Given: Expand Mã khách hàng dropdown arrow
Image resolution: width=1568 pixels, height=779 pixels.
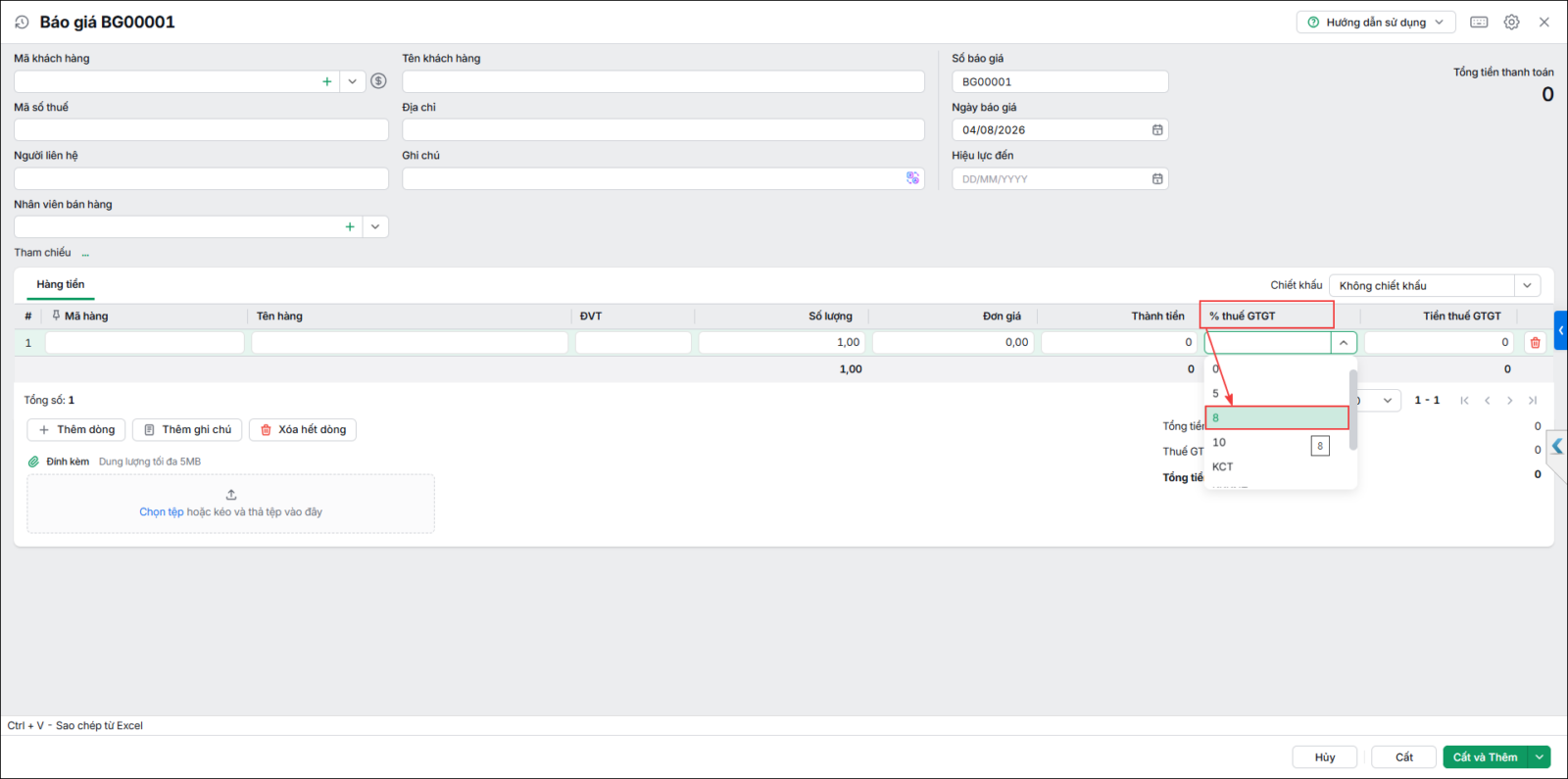Looking at the screenshot, I should pyautogui.click(x=353, y=81).
